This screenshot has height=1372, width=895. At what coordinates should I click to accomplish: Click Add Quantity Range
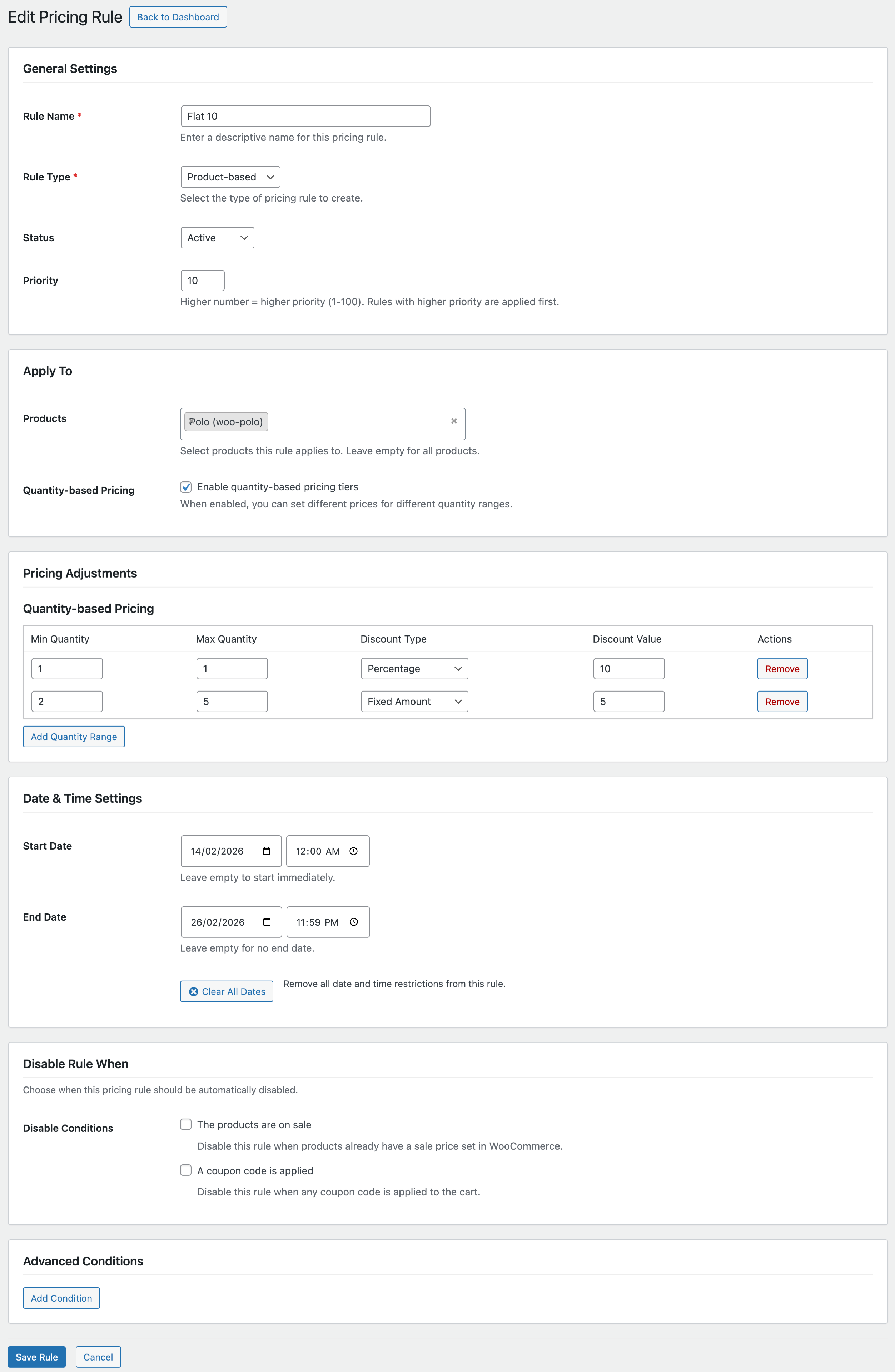(73, 736)
